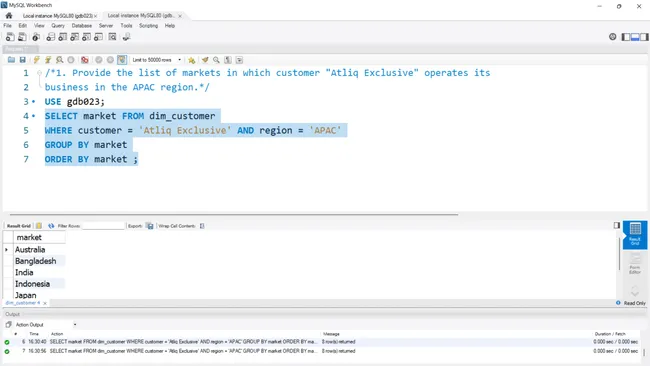Image resolution: width=650 pixels, height=366 pixels.
Task: Create a new schema icon
Action: (50, 37)
